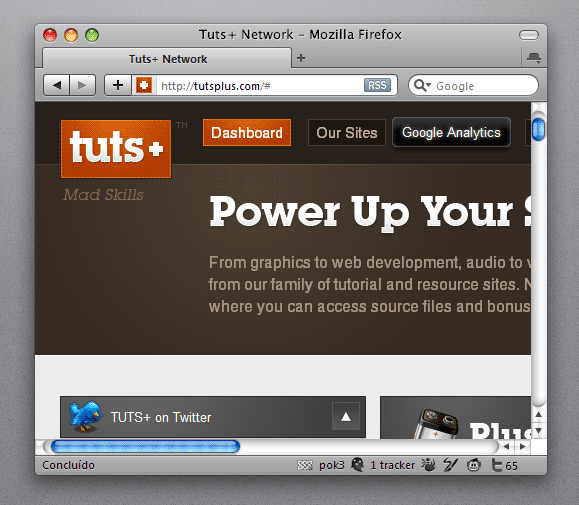Open the search engine dropdown magnifier
Viewport: 579px width, 505px height.
pyautogui.click(x=422, y=85)
